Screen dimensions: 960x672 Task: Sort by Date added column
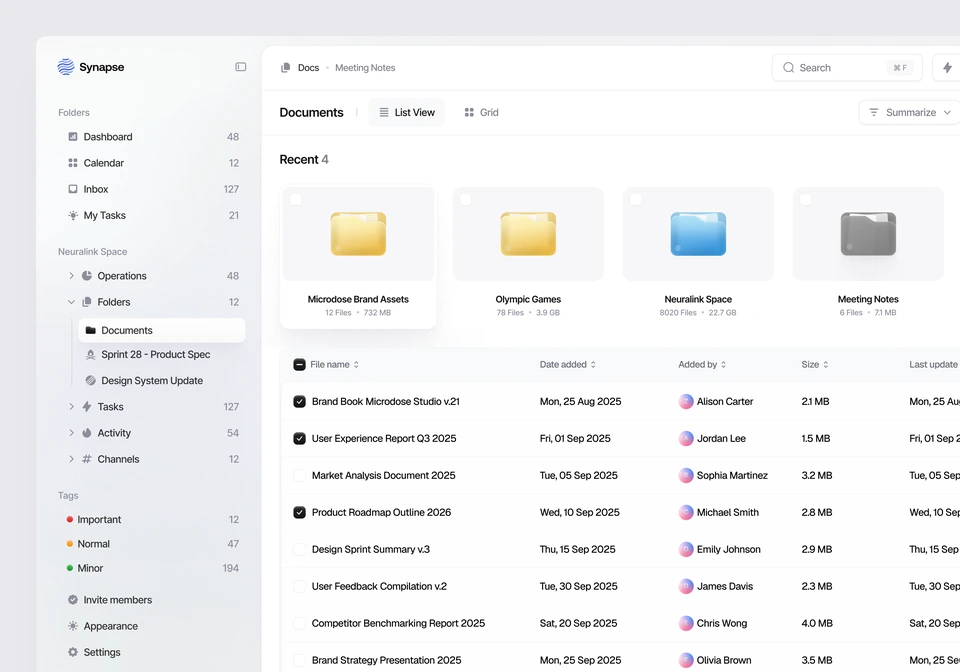(568, 365)
